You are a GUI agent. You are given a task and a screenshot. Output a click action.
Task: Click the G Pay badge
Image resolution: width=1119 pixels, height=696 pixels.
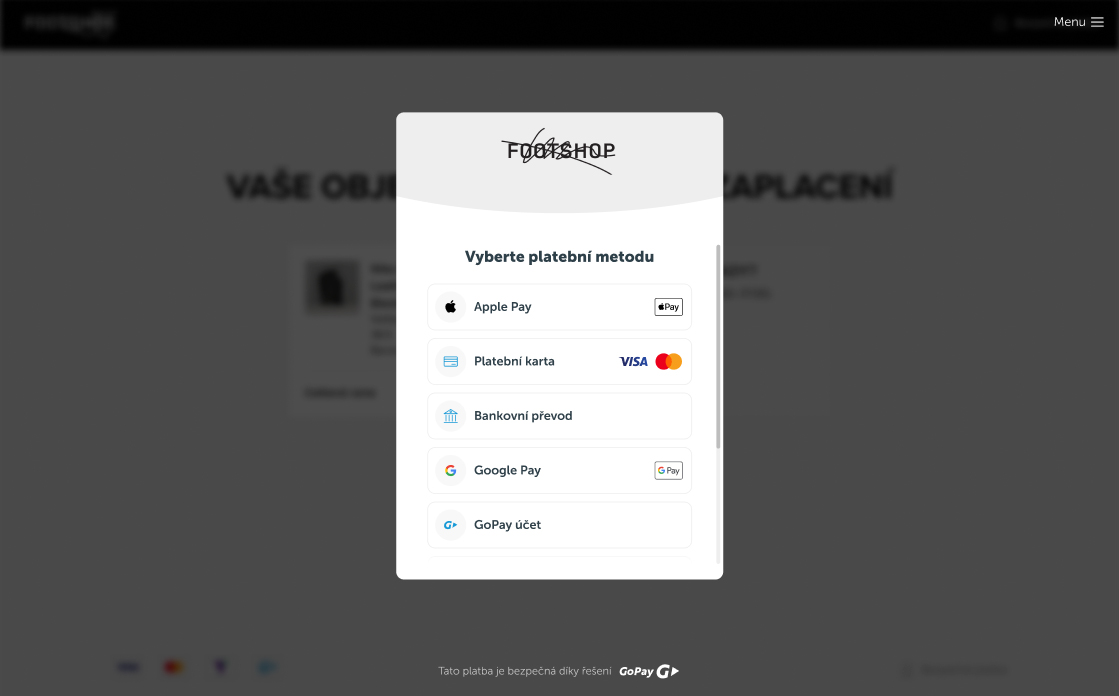pos(668,470)
